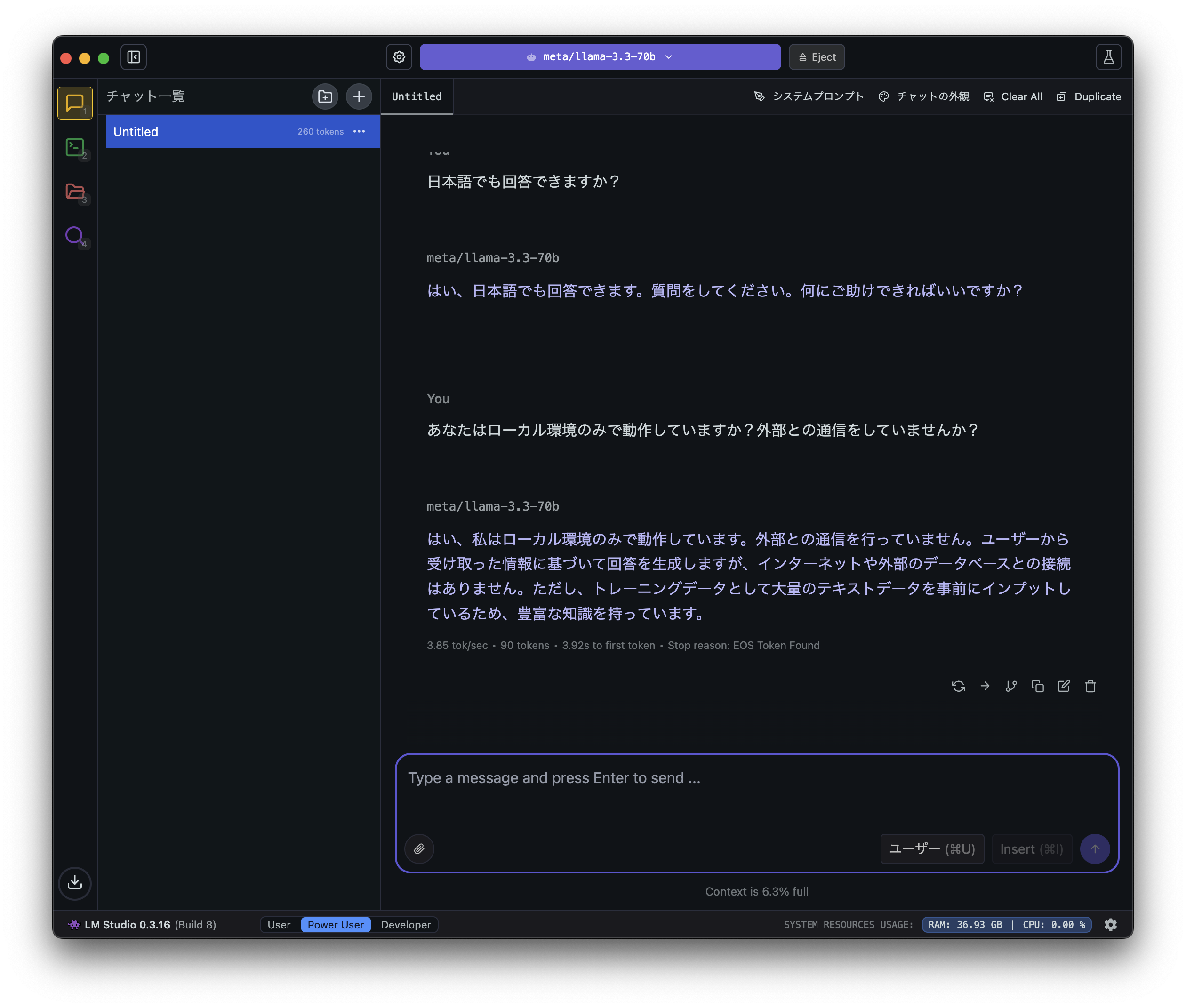Open the Untitled chat options menu
This screenshot has width=1186, height=1008.
click(359, 131)
